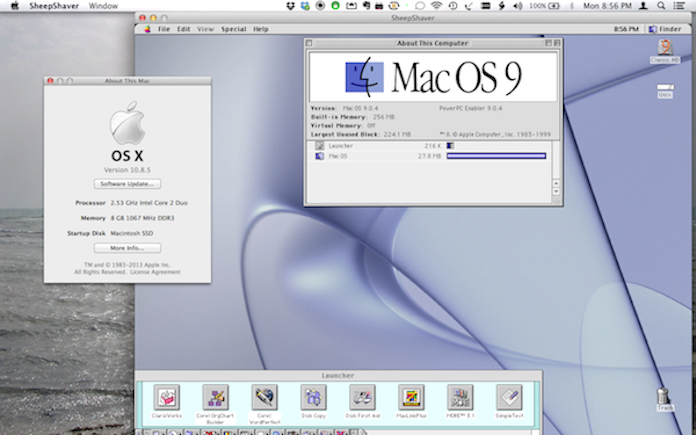This screenshot has width=696, height=435.
Task: Open the Mac OS 9 Apple menu
Action: (x=145, y=29)
